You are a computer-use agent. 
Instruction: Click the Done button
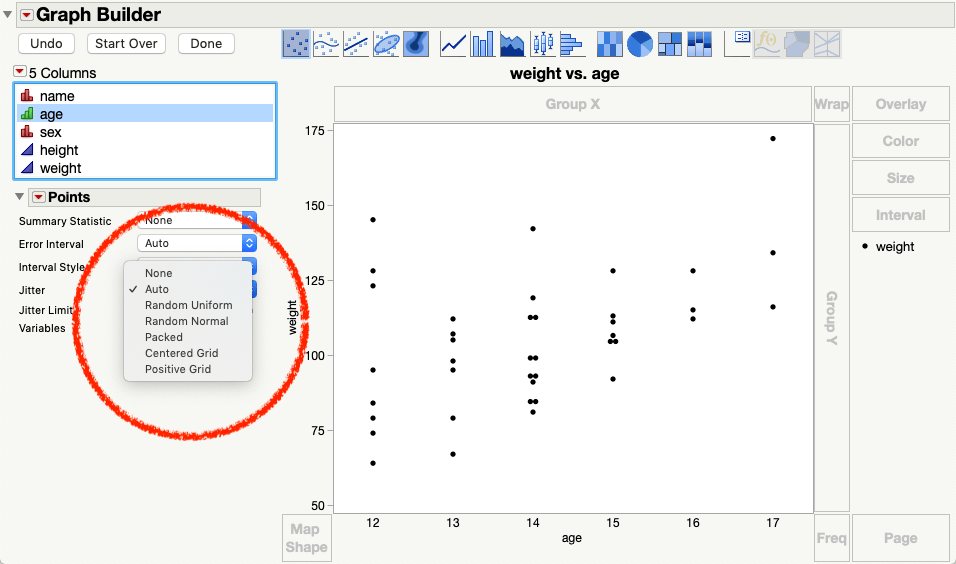click(x=206, y=43)
